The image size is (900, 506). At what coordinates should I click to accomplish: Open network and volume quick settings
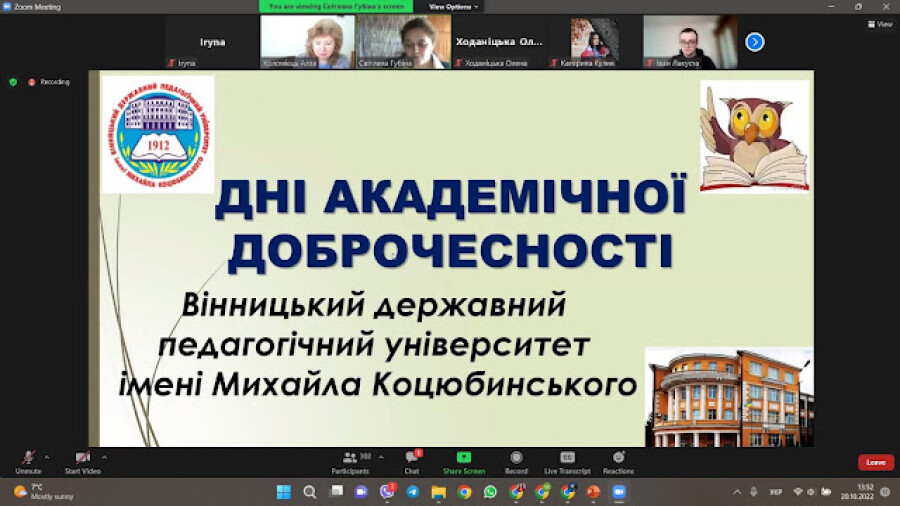[x=812, y=492]
